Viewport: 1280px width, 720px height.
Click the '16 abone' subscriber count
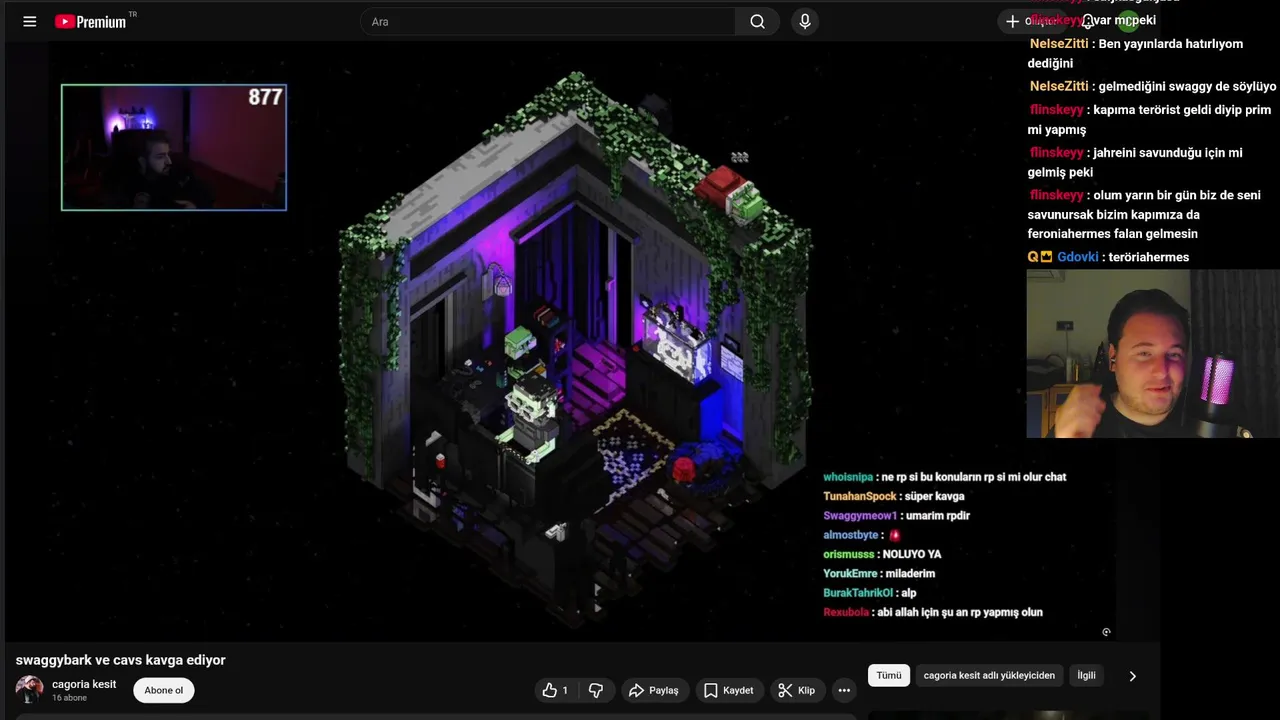click(69, 698)
